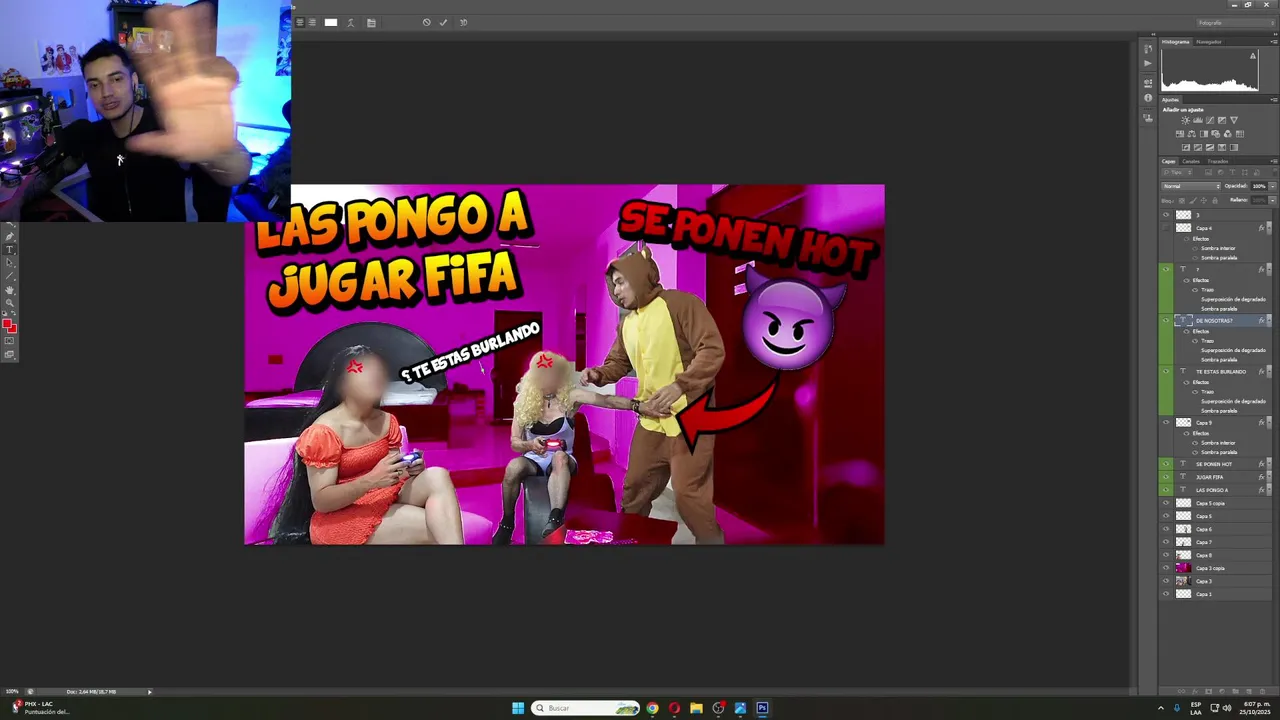The width and height of the screenshot is (1280, 720).
Task: Add a Brightness/Contrast adjustment
Action: tap(1185, 120)
